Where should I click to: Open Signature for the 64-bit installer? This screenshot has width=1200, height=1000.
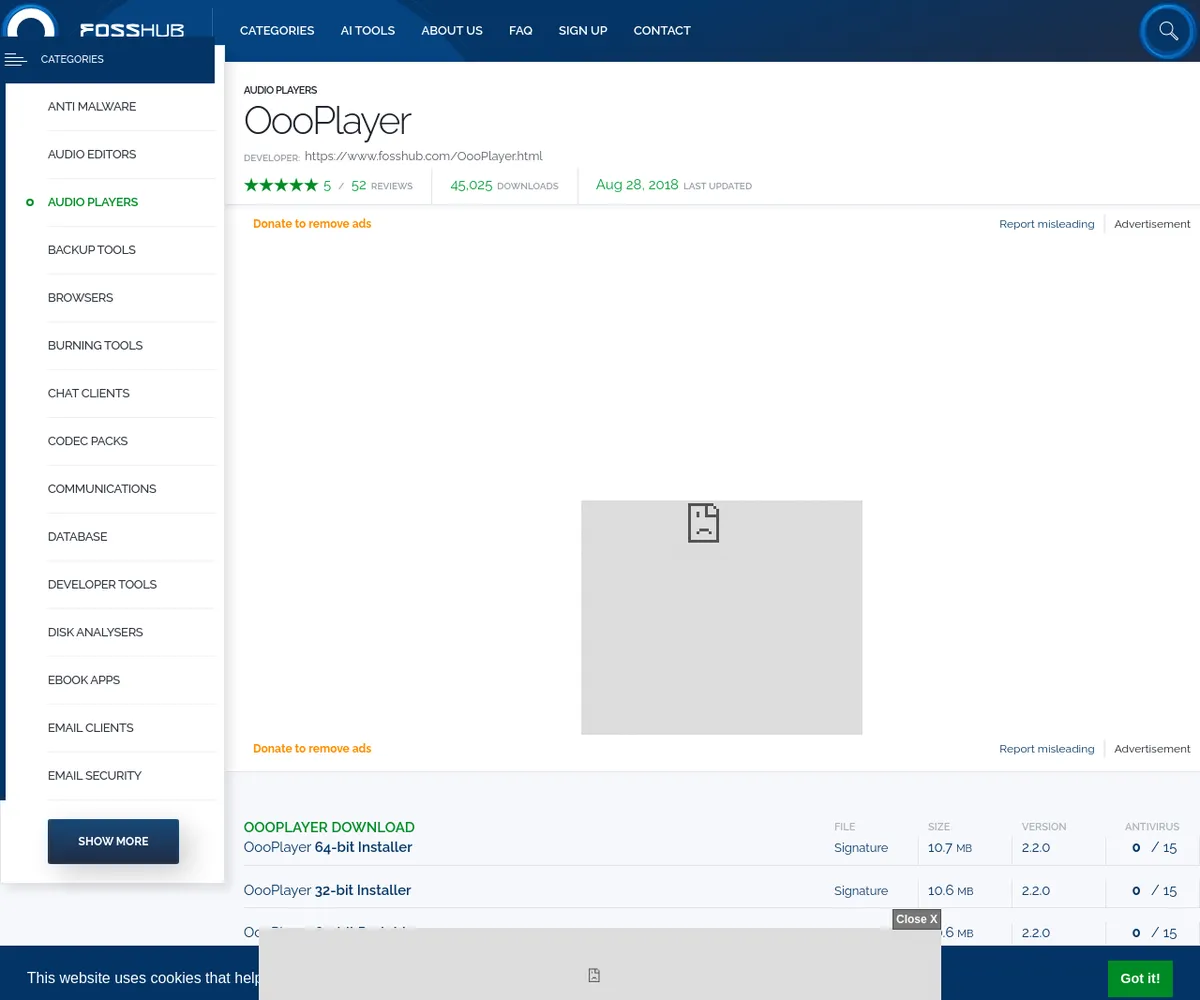[x=860, y=848]
